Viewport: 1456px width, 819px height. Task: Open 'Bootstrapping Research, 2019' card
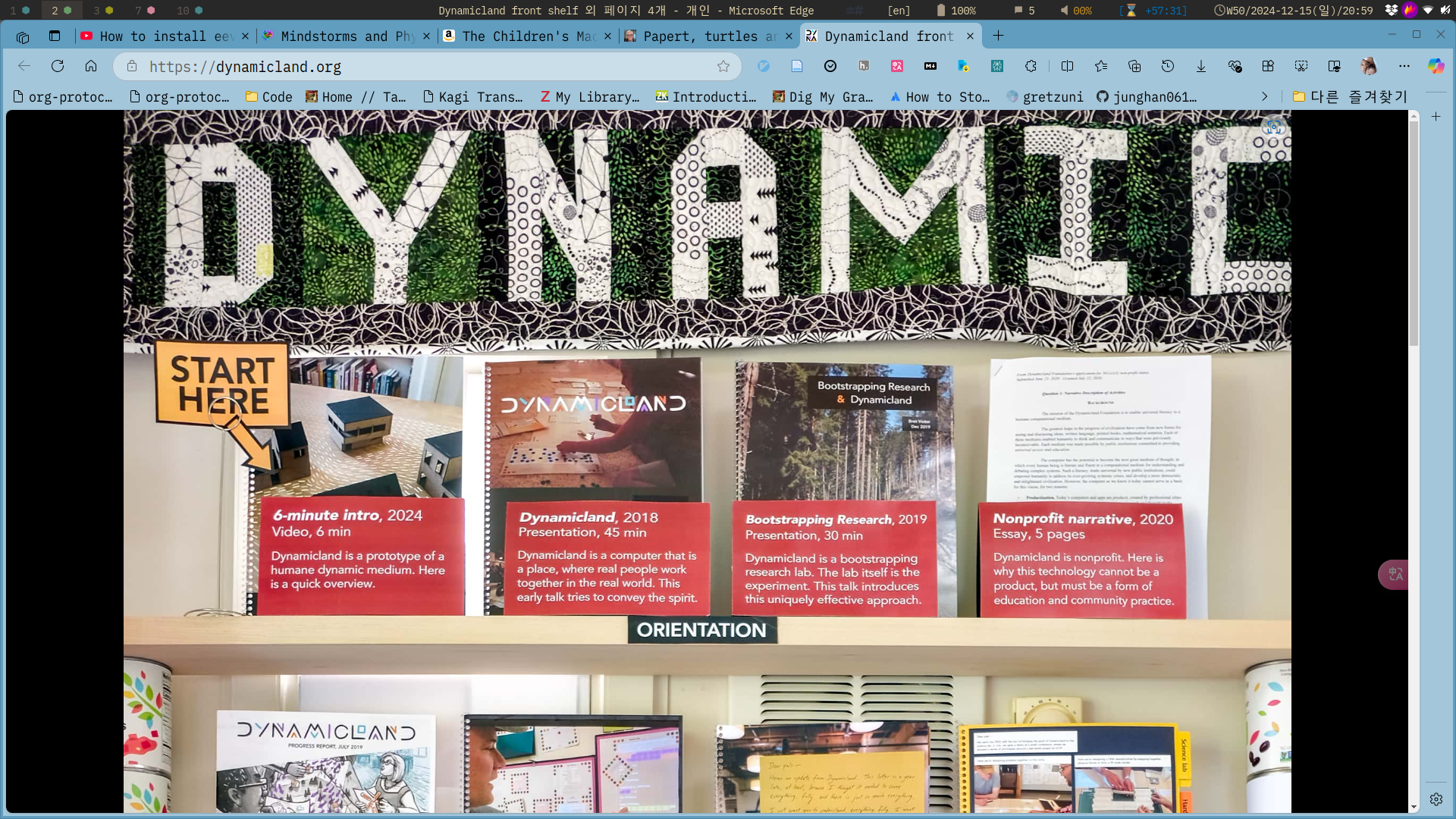click(x=835, y=557)
